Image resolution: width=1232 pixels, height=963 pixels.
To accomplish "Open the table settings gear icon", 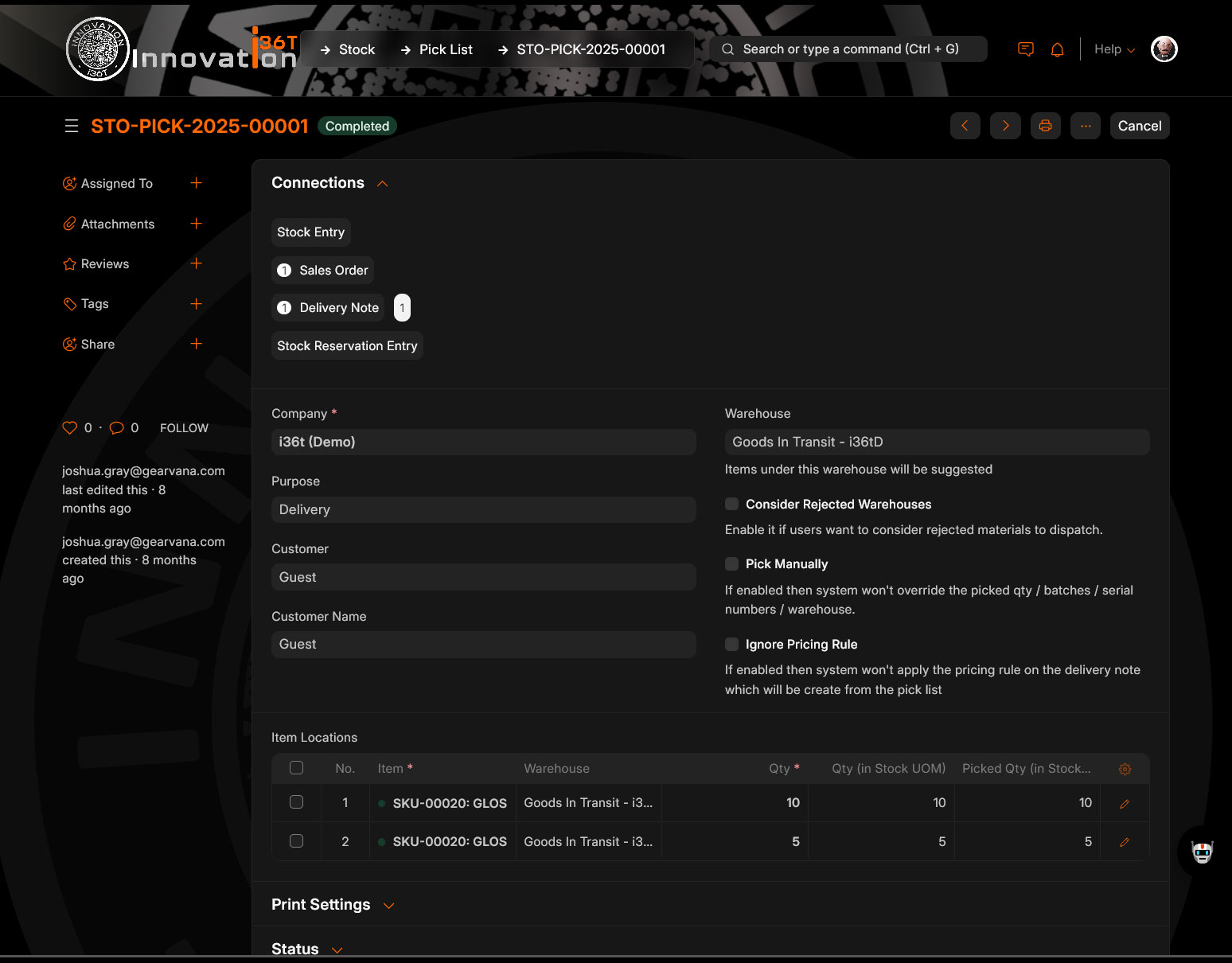I will (x=1125, y=769).
